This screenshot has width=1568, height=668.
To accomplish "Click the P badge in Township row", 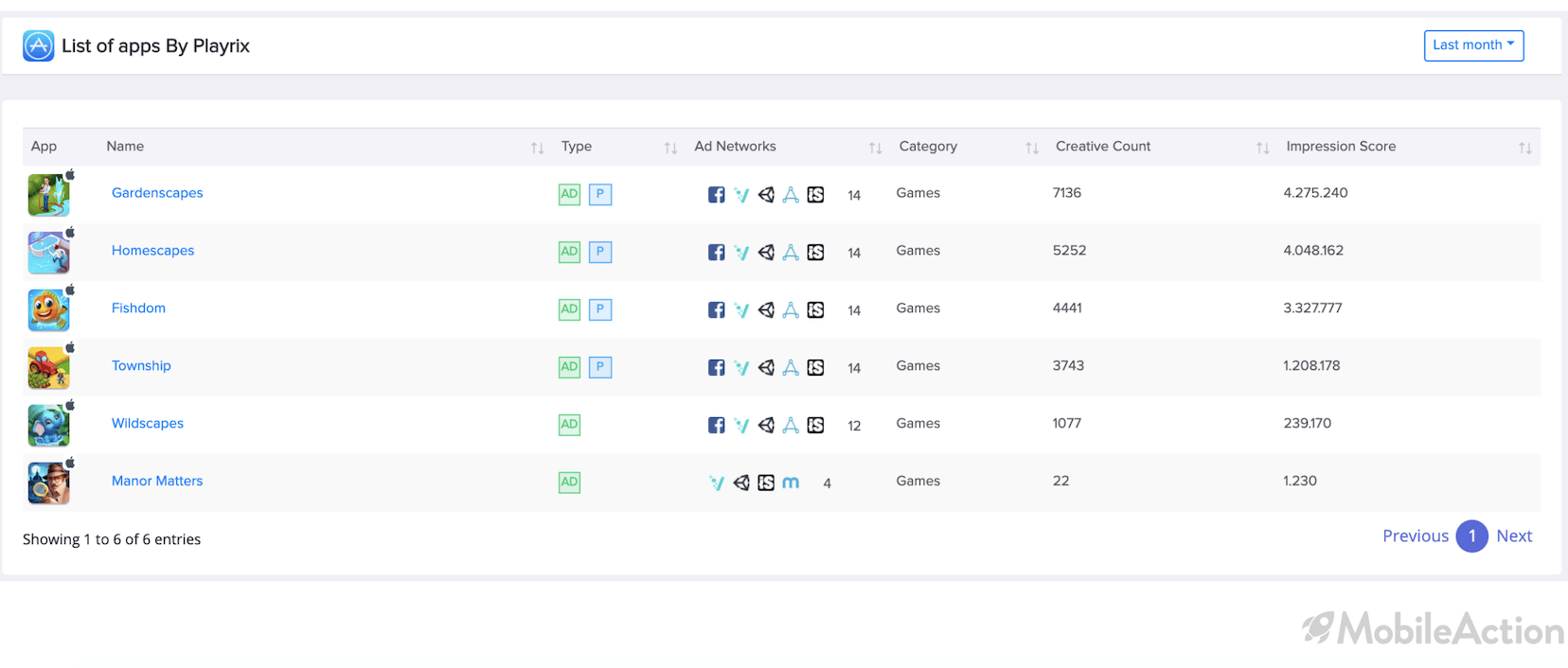I will tap(600, 367).
